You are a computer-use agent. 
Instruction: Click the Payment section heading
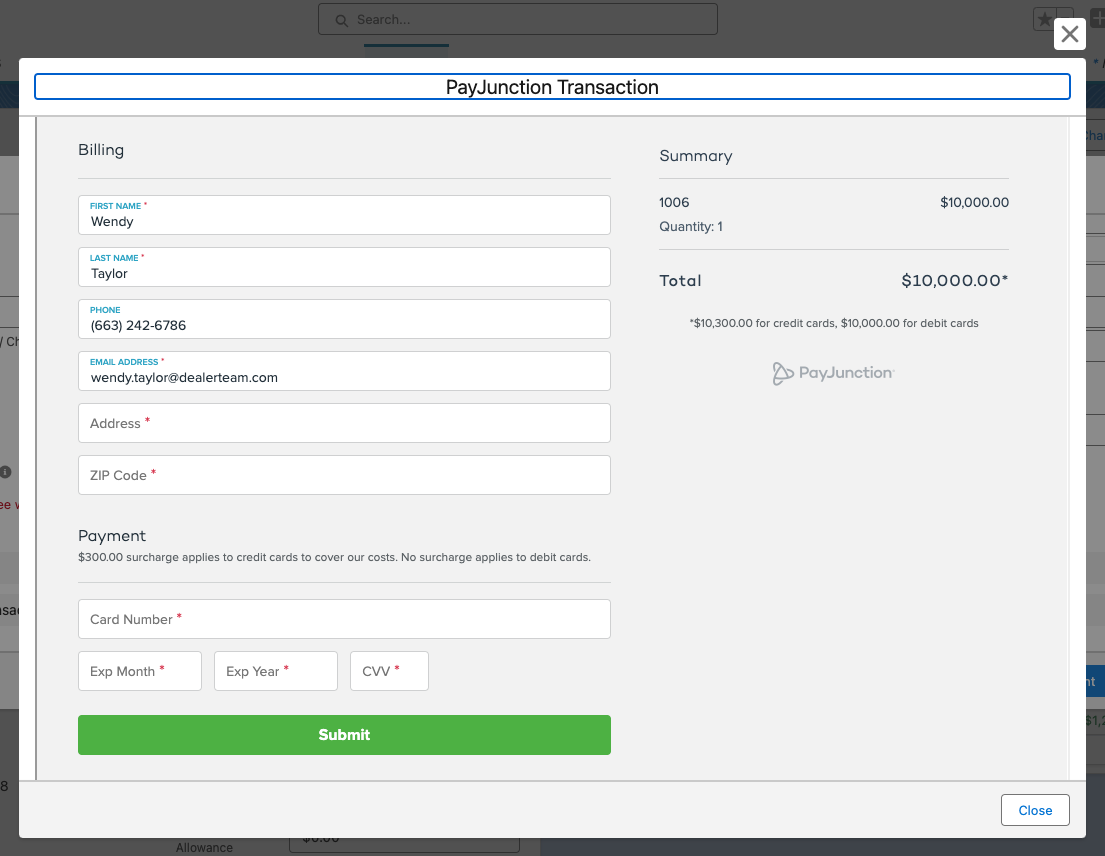pos(112,535)
